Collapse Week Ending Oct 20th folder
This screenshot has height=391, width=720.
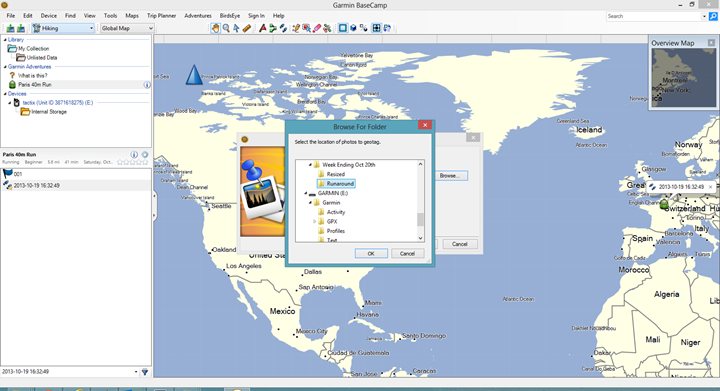click(x=310, y=164)
